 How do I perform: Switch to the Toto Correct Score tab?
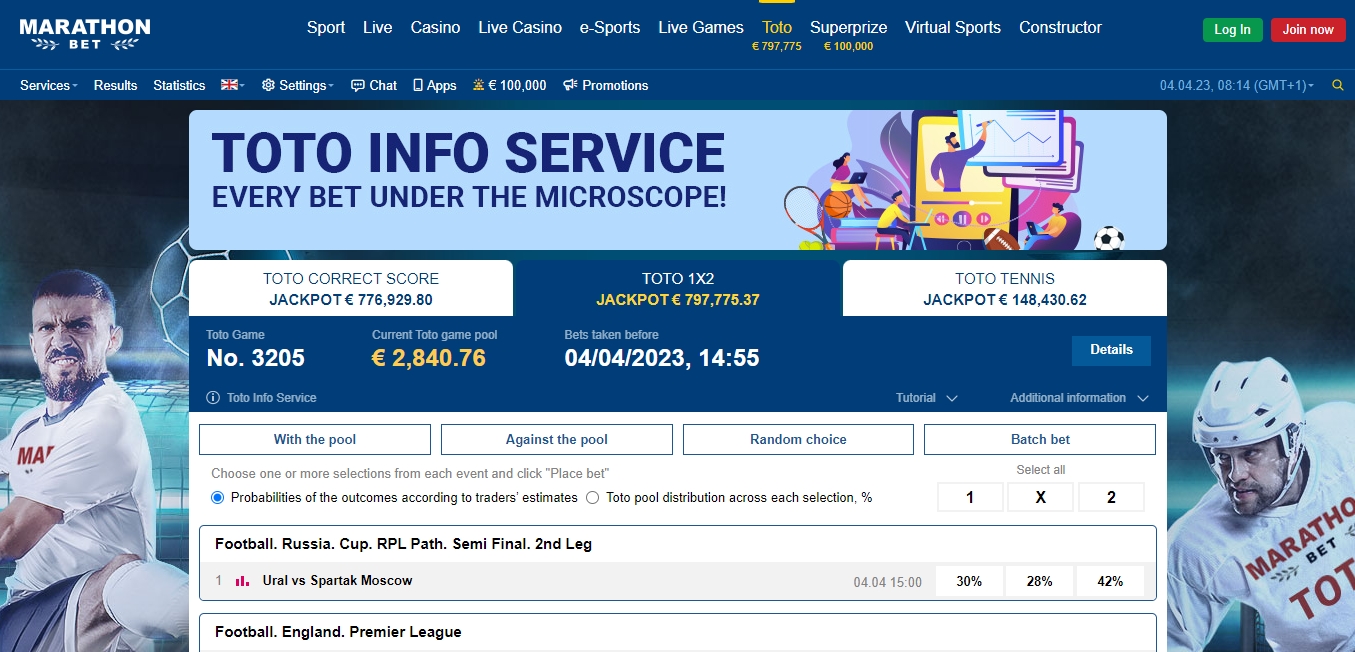click(351, 288)
